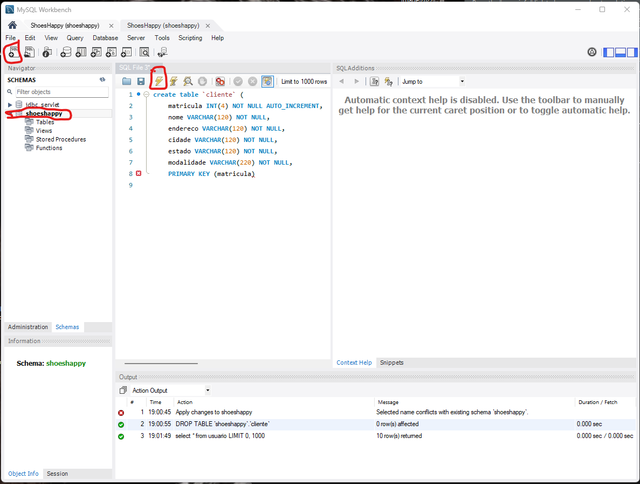640x484 pixels.
Task: Toggle the right sidebar panel visibility
Action: tap(632, 52)
